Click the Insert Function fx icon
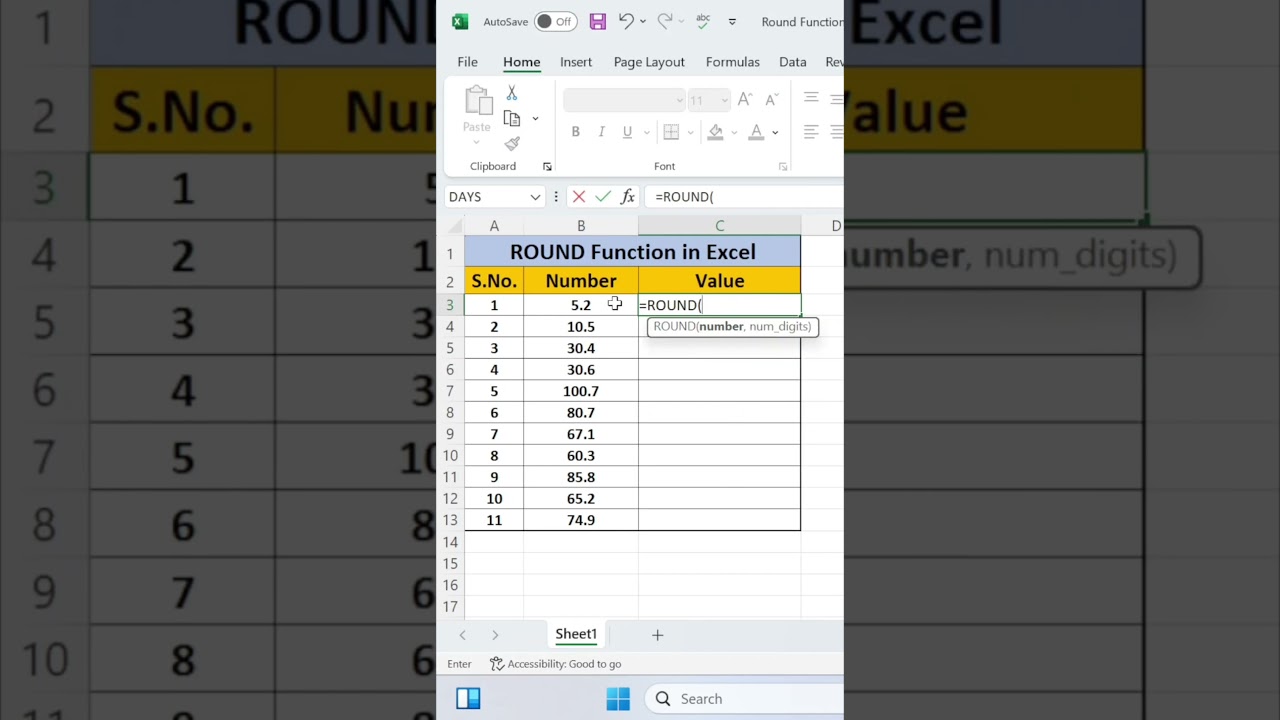The height and width of the screenshot is (720, 1280). pos(628,196)
